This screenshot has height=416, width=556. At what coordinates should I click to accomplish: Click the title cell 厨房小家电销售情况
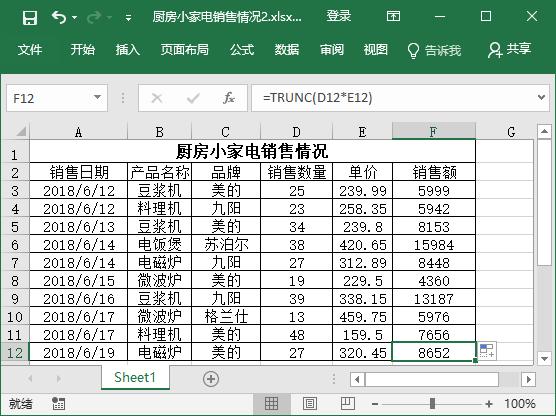coord(252,151)
